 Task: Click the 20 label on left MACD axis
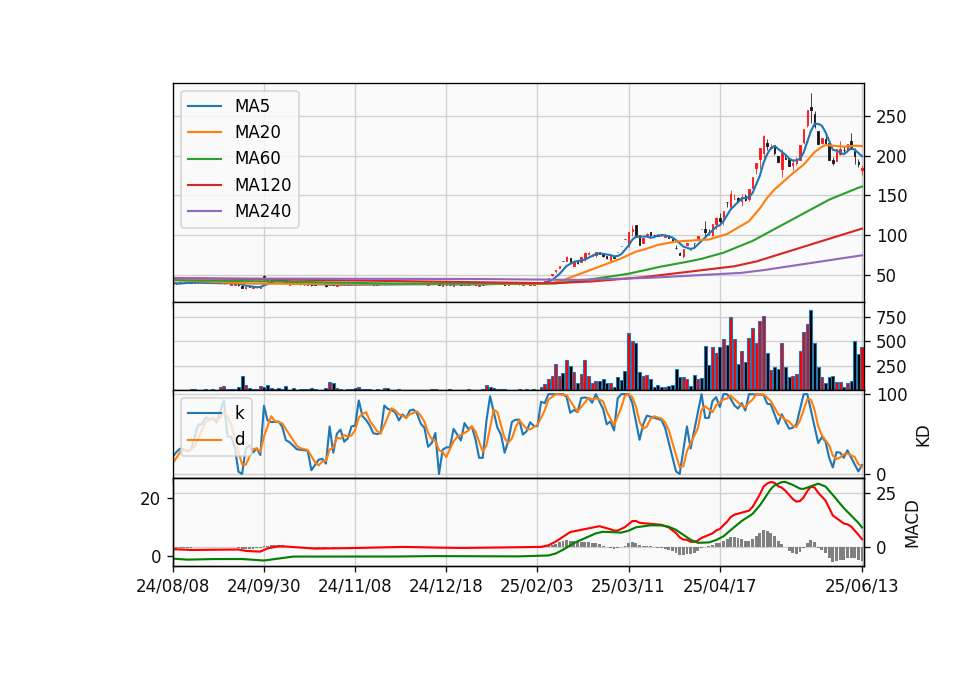pos(150,499)
